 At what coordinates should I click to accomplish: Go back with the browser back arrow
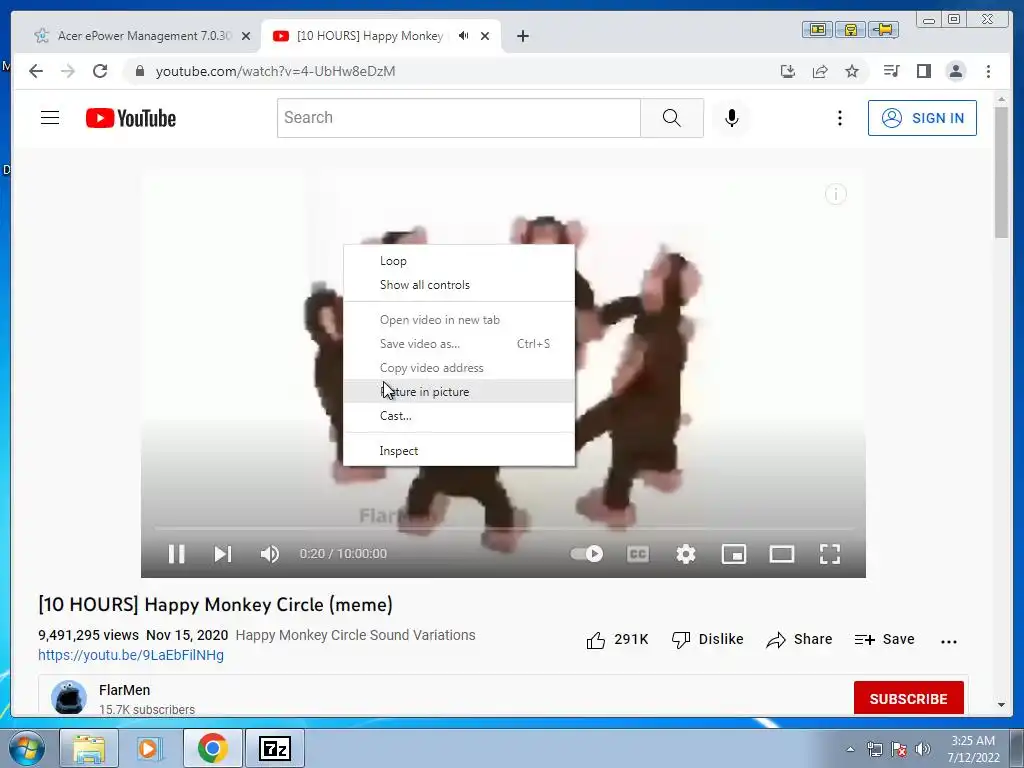tap(36, 71)
